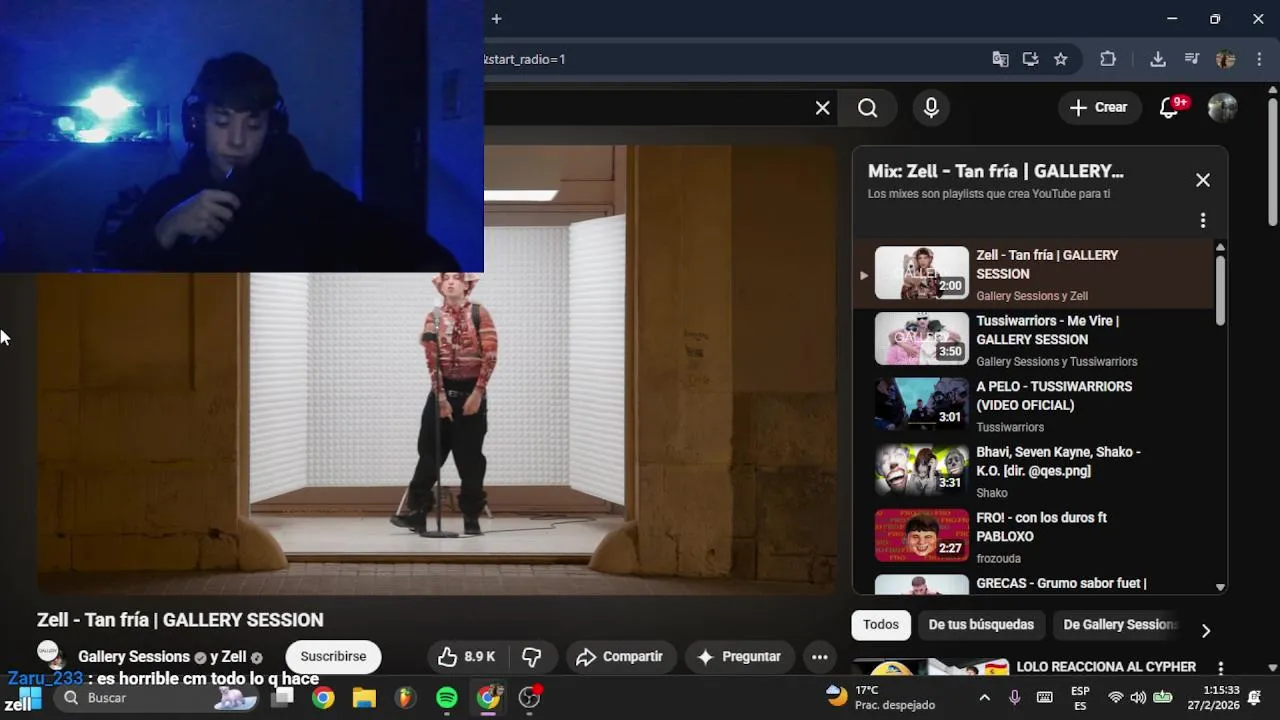Select the Todos filter chip
1280x720 pixels.
[x=881, y=625]
